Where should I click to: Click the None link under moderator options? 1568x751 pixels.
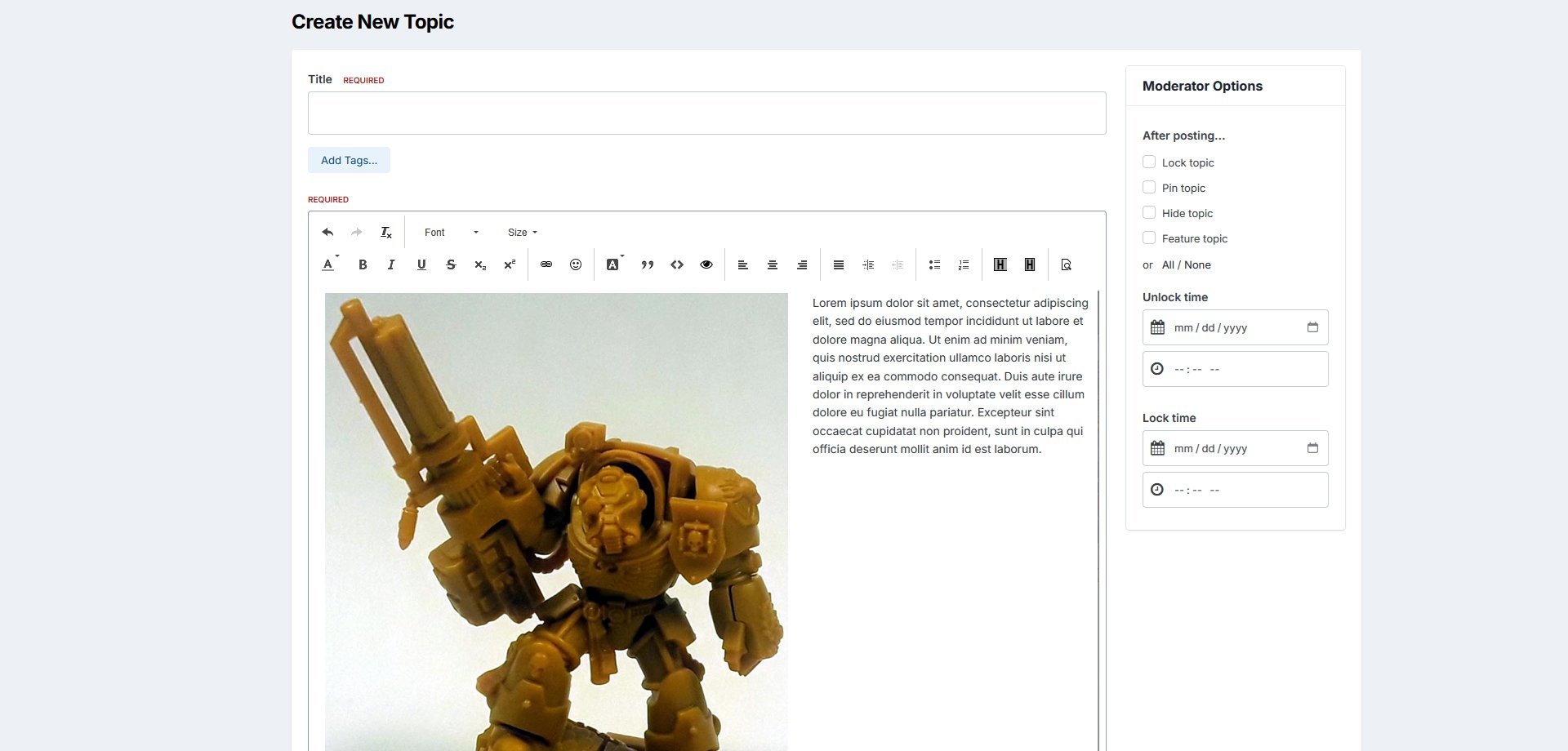click(1197, 265)
